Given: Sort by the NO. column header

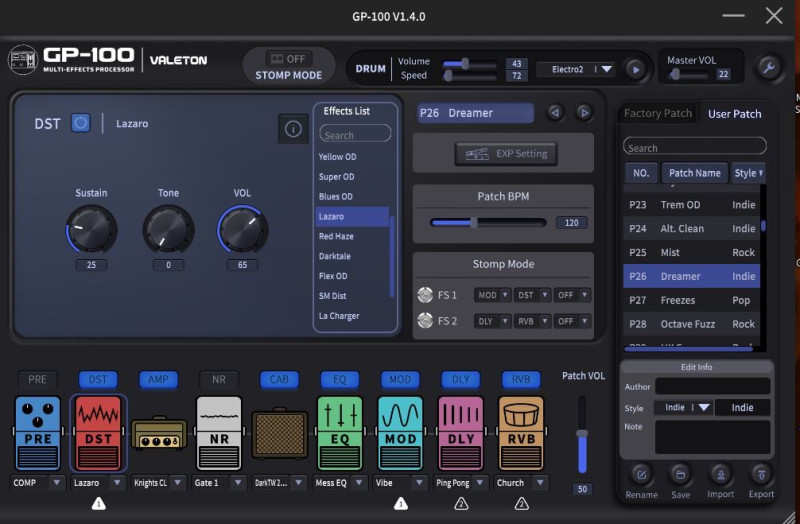Looking at the screenshot, I should [641, 173].
